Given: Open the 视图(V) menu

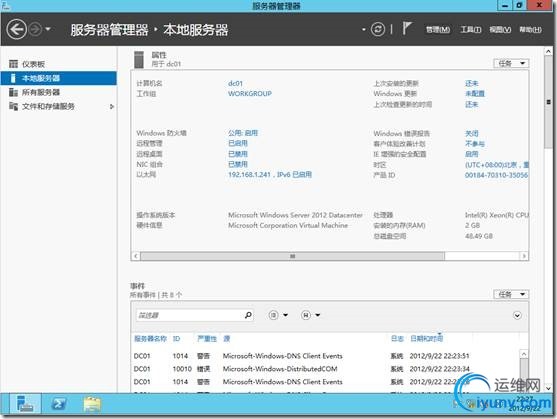Looking at the screenshot, I should (x=500, y=30).
